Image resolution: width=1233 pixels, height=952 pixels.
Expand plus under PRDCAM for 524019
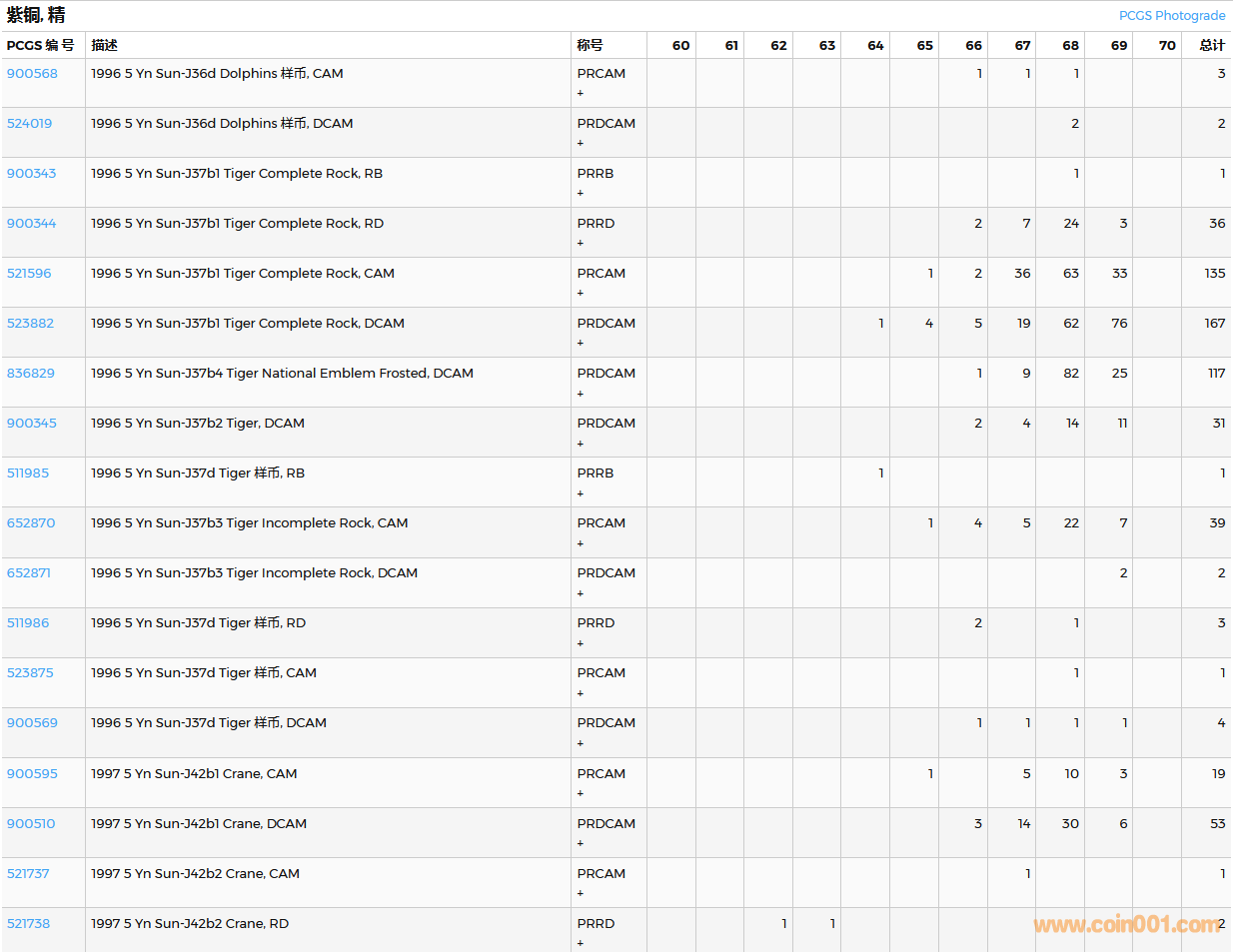point(581,144)
